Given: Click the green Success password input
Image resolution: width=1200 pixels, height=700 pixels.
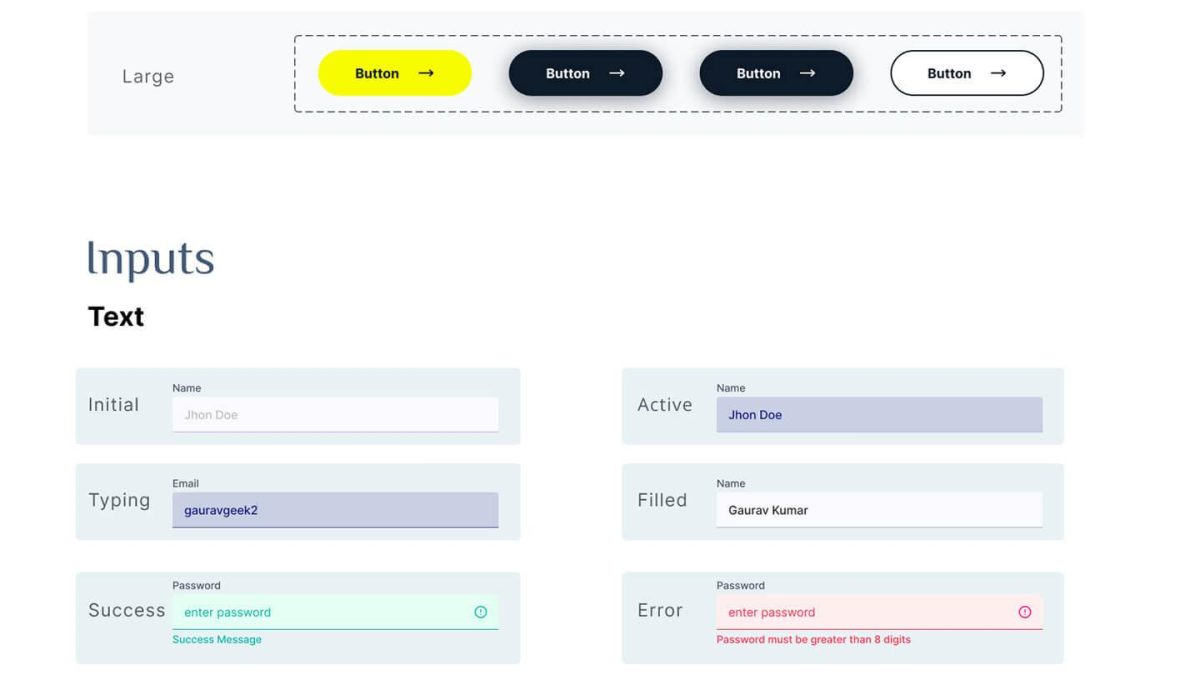Looking at the screenshot, I should coord(320,612).
